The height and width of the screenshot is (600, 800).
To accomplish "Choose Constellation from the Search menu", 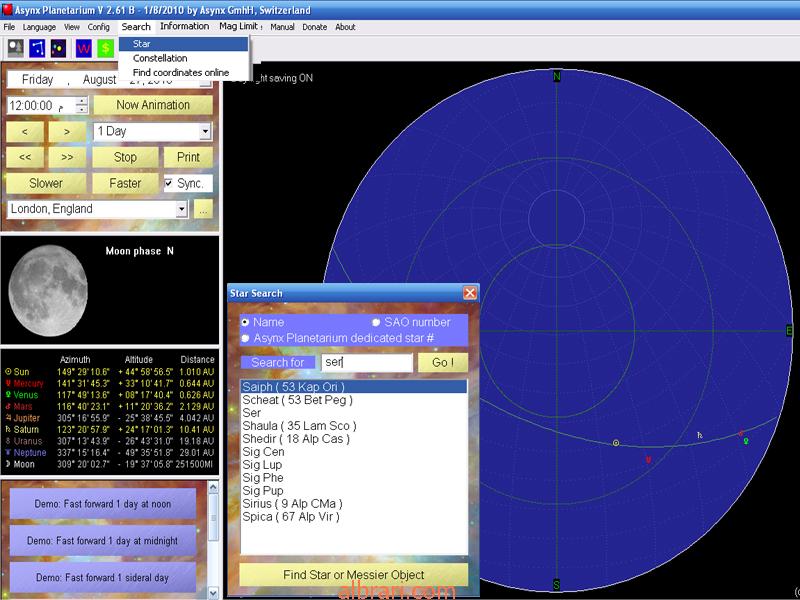I will coord(184,58).
